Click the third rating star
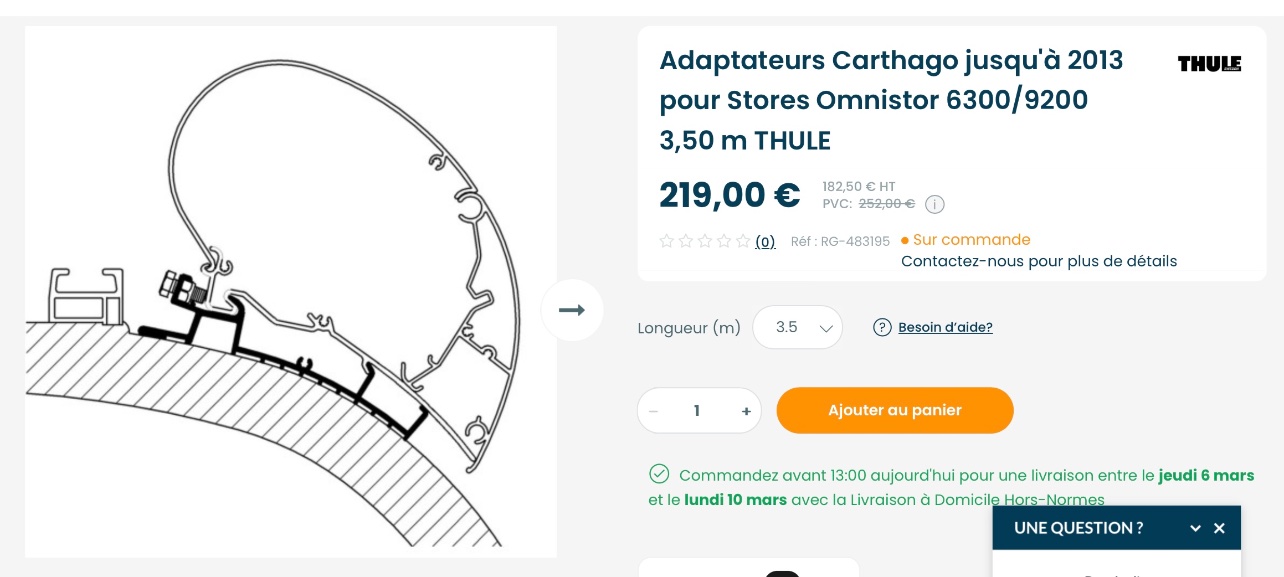Image resolution: width=1284 pixels, height=577 pixels. 705,241
